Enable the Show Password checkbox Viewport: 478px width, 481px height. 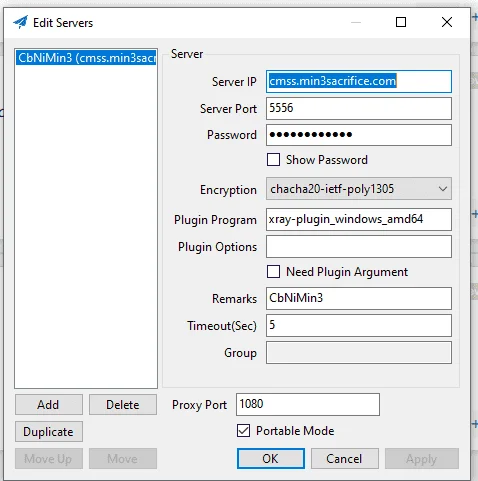coord(273,160)
